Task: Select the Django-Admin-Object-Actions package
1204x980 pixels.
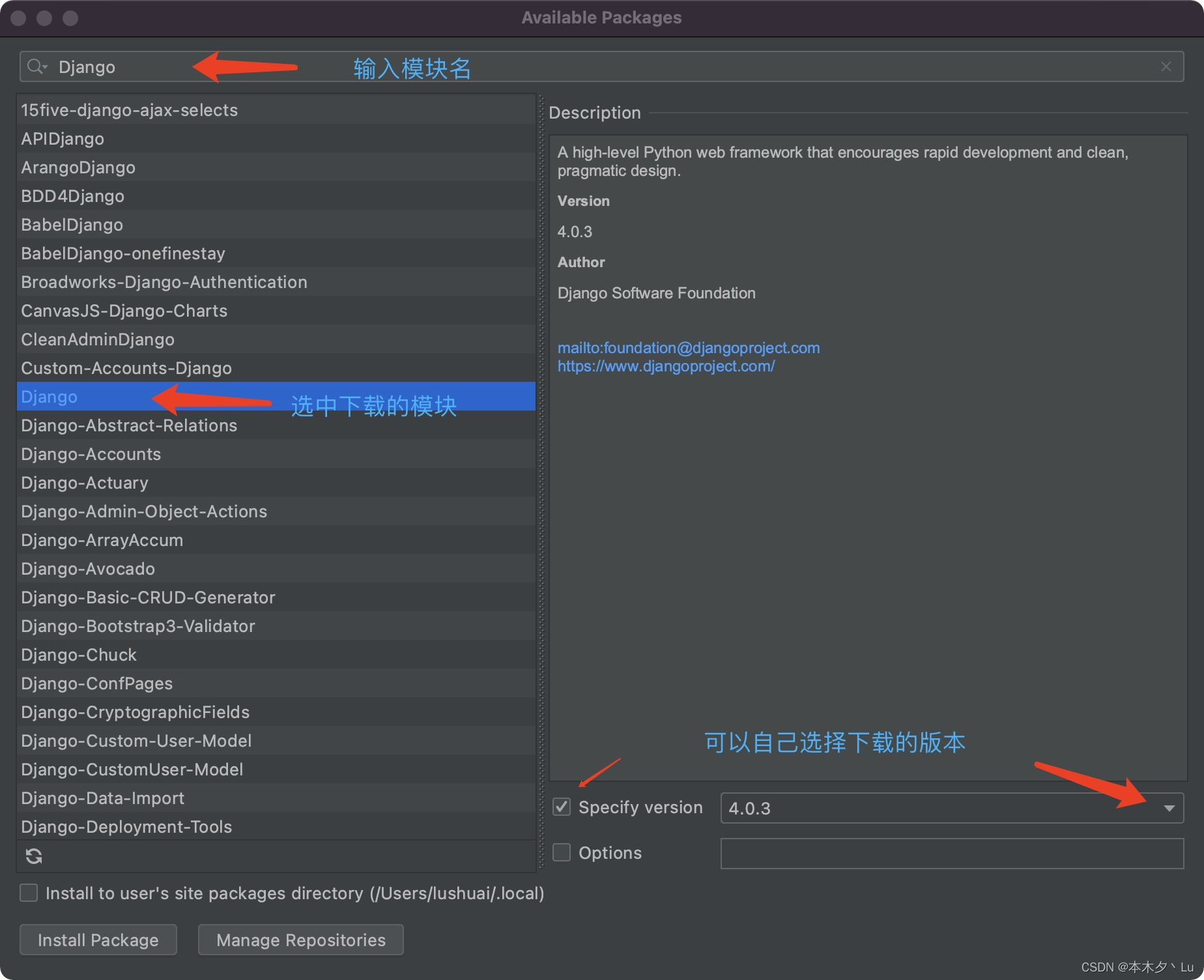Action: point(276,512)
